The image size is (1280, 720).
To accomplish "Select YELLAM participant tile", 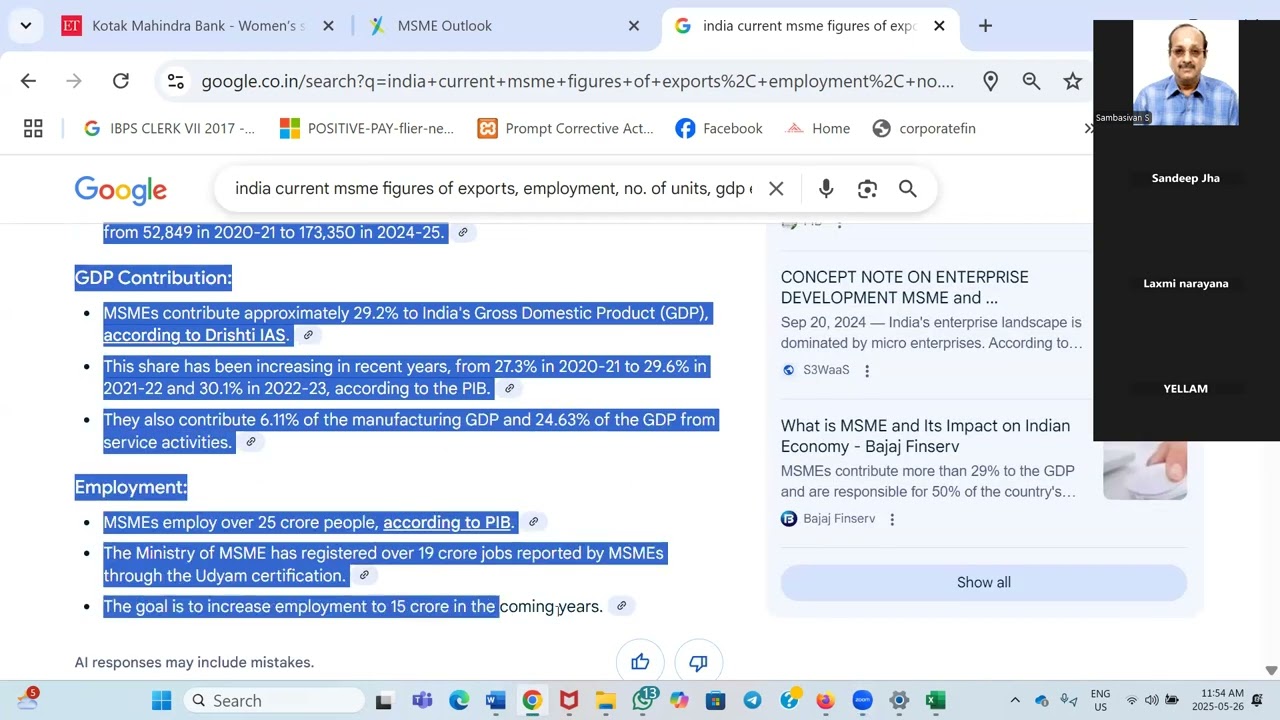I will tap(1186, 388).
